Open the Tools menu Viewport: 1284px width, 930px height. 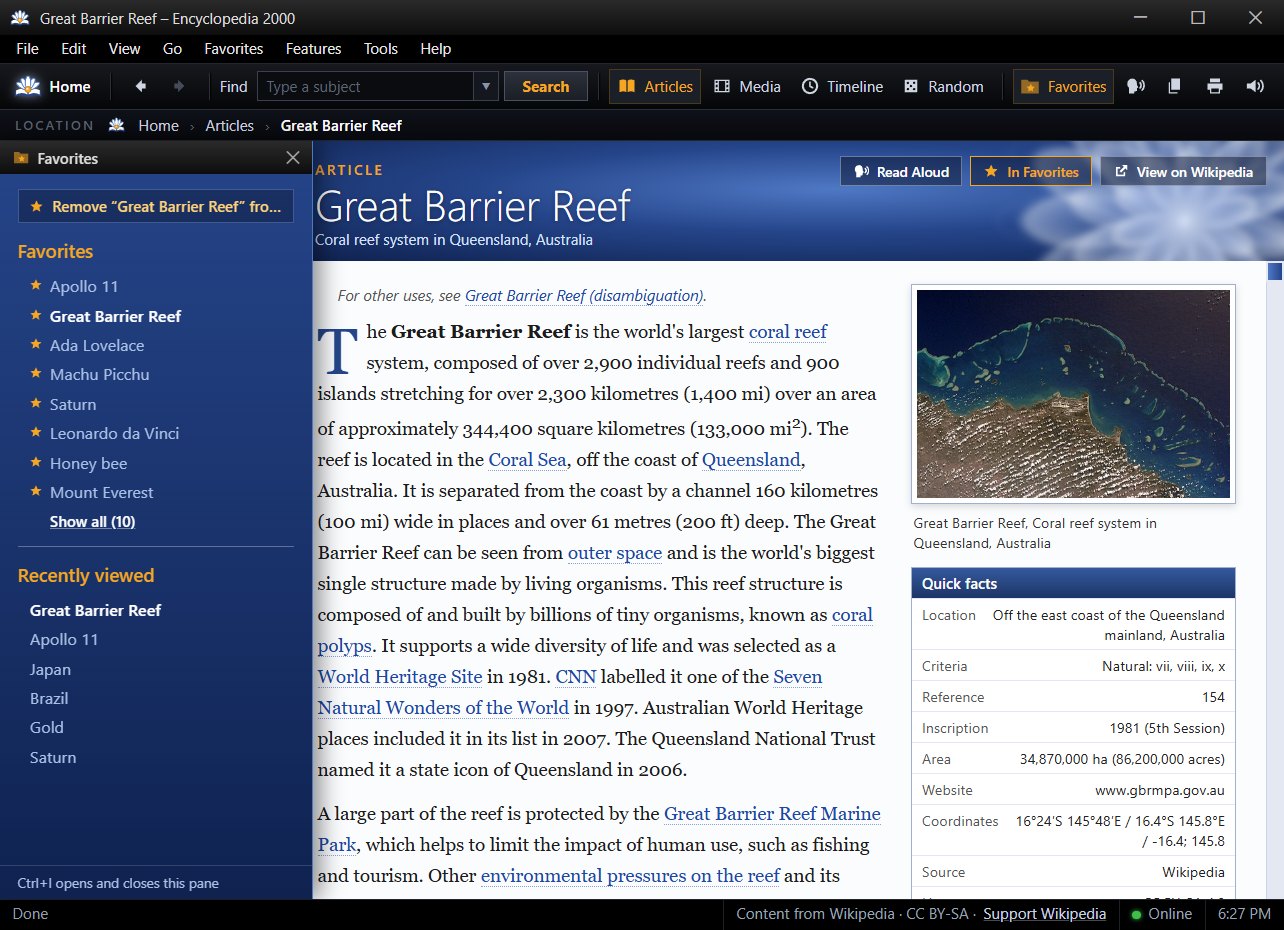(381, 49)
